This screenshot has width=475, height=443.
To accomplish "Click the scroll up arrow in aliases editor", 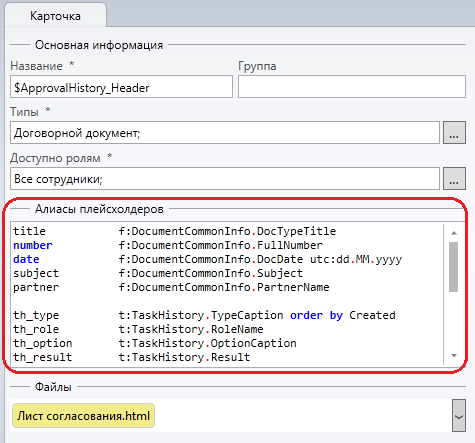I will tap(454, 233).
